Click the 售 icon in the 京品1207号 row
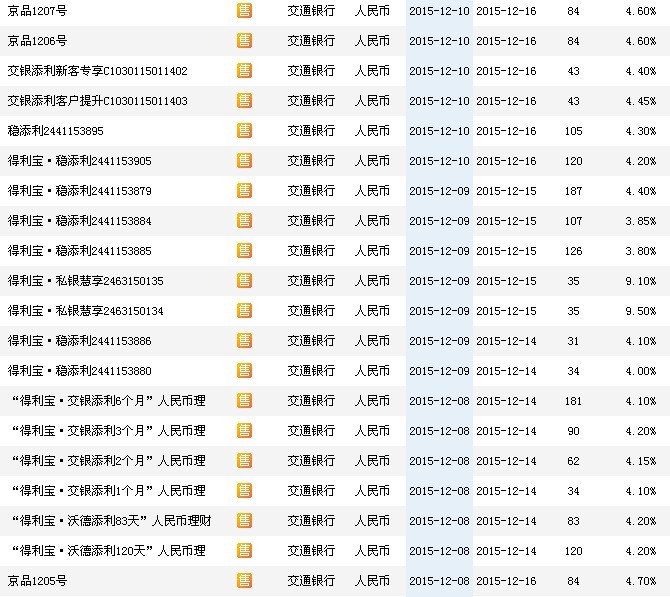 point(244,11)
